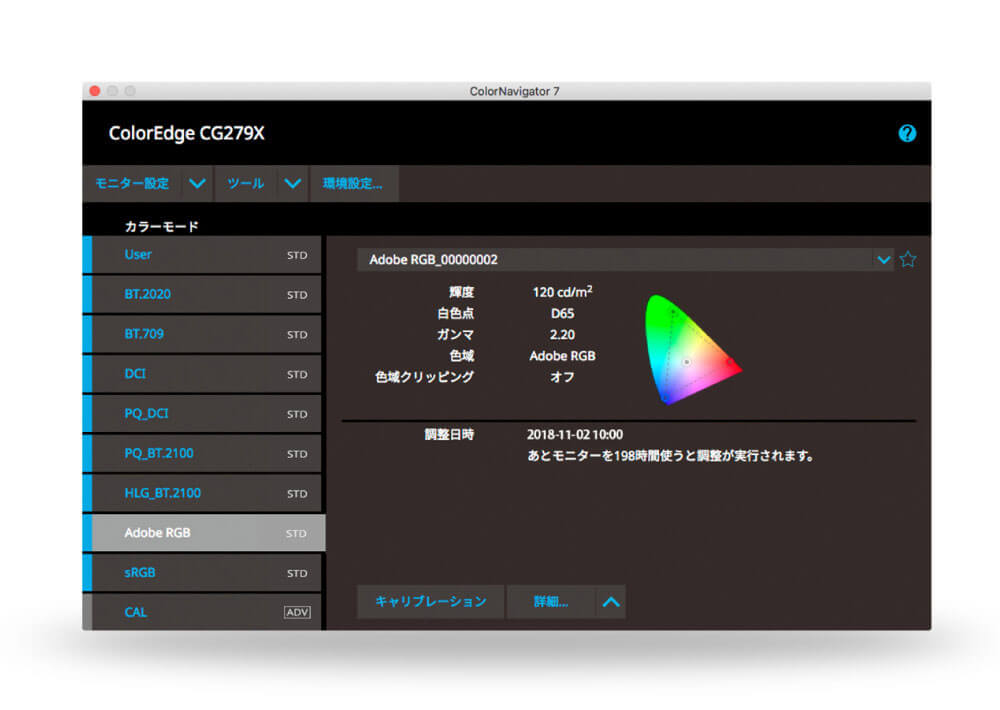Click the 2018-11-02 10:00 adjustment date
Image resolution: width=1000 pixels, height=710 pixels.
pyautogui.click(x=575, y=434)
